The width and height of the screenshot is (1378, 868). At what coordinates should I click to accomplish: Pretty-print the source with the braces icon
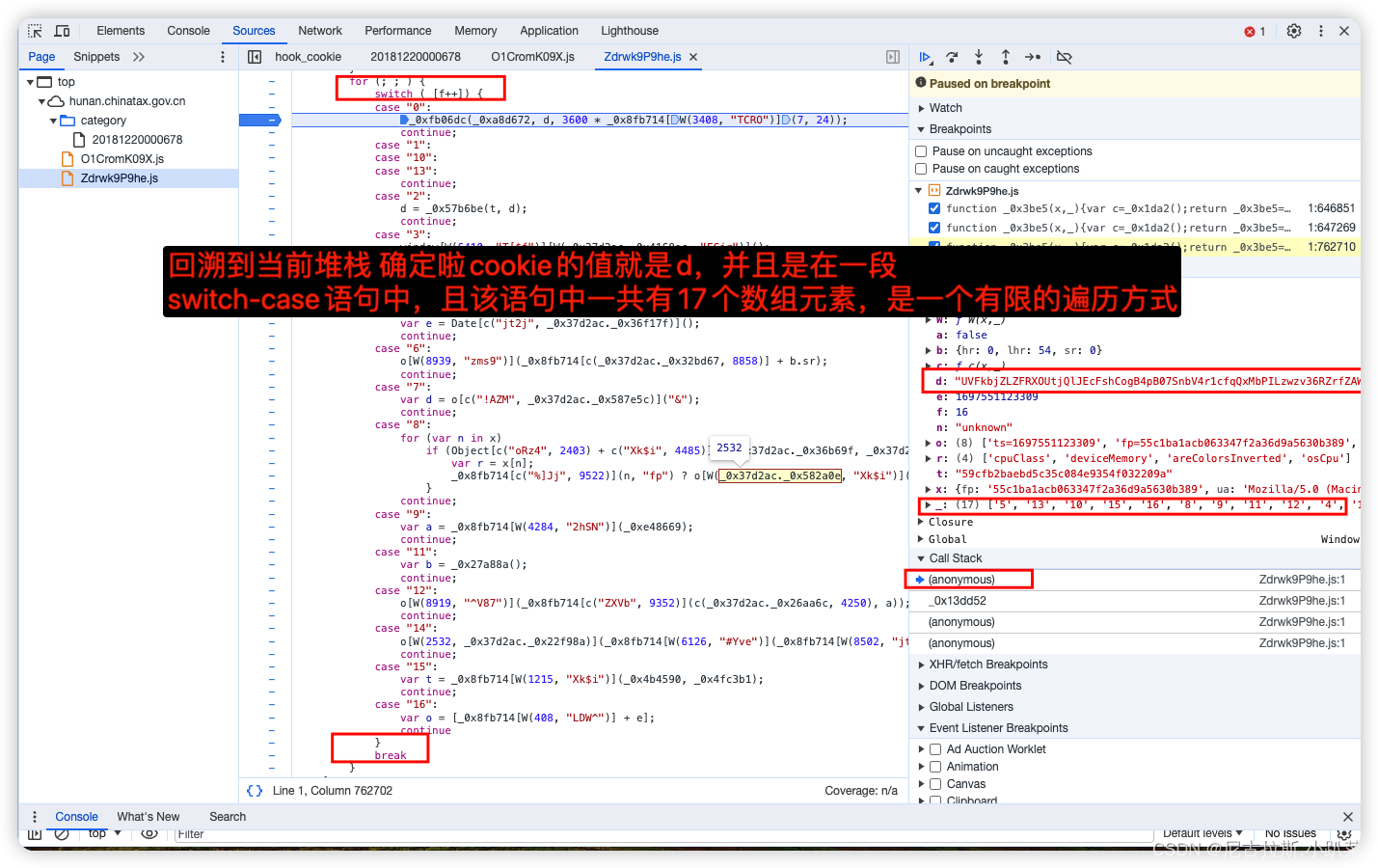click(254, 790)
